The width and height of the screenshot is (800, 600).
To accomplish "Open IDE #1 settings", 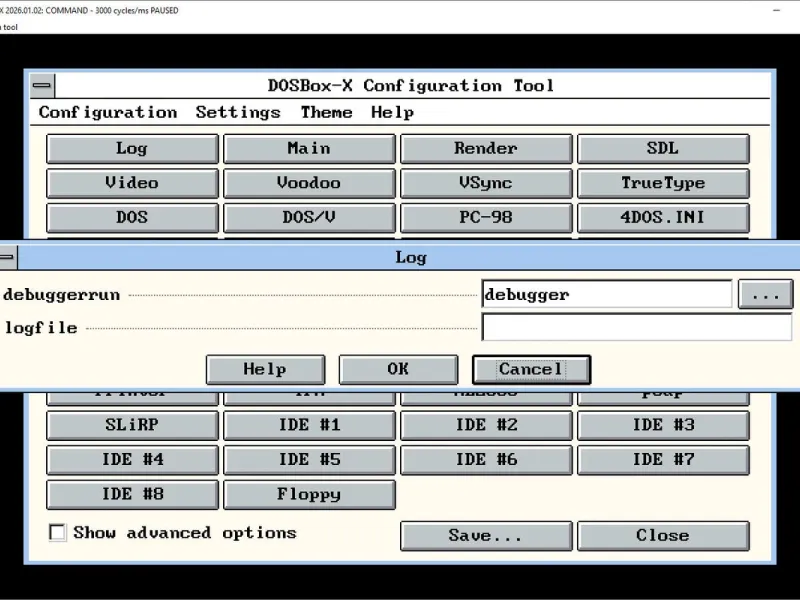I will pos(309,425).
